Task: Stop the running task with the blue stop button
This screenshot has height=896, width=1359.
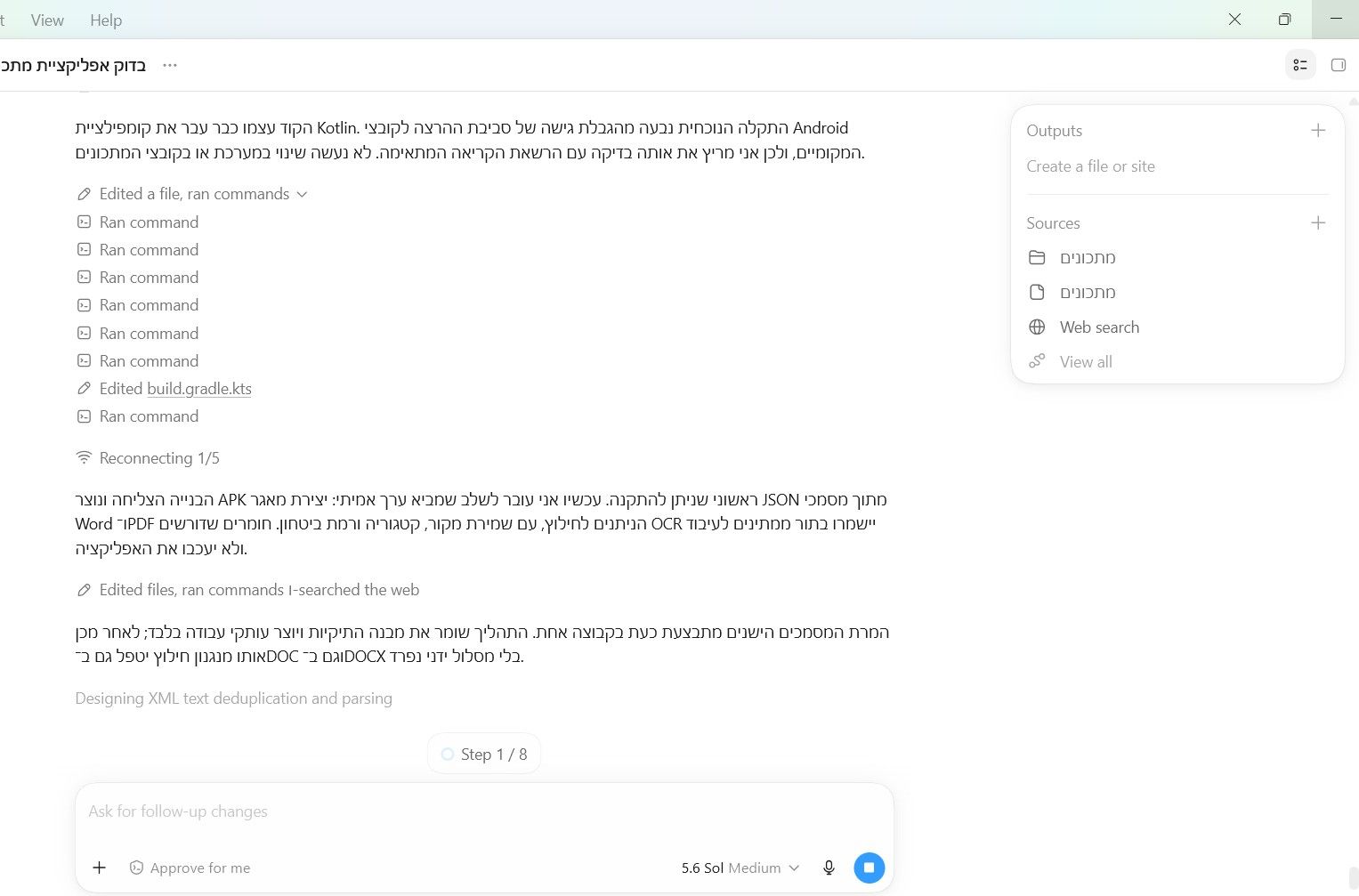Action: click(870, 868)
